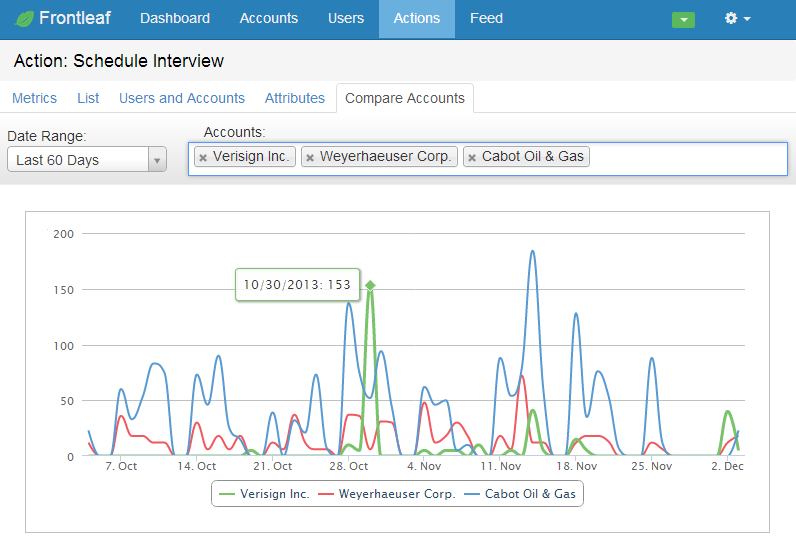Open the Accounts navigation item

[269, 18]
